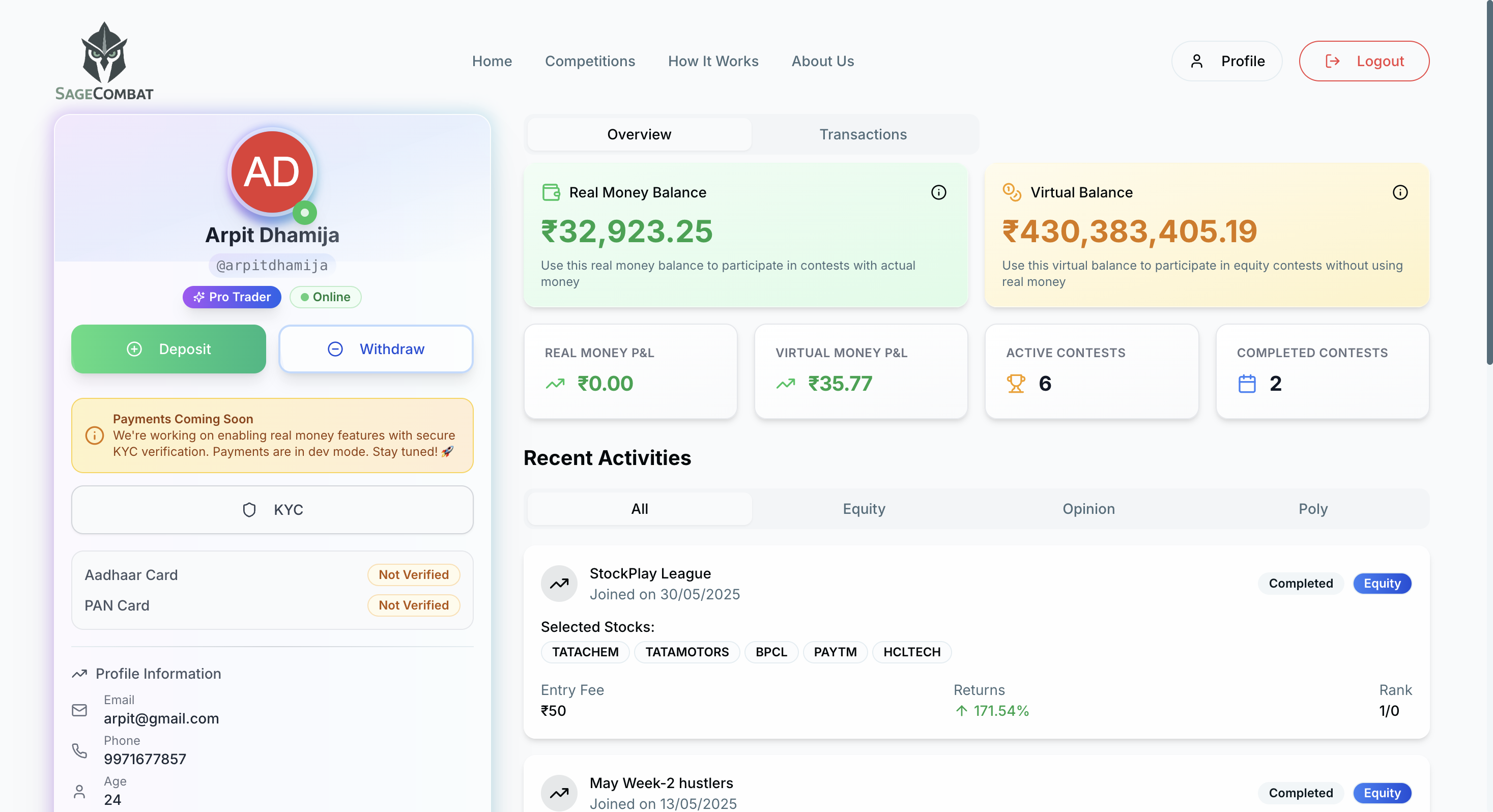Click the coins icon beside Virtual Balance
The height and width of the screenshot is (812, 1493).
coord(1012,192)
